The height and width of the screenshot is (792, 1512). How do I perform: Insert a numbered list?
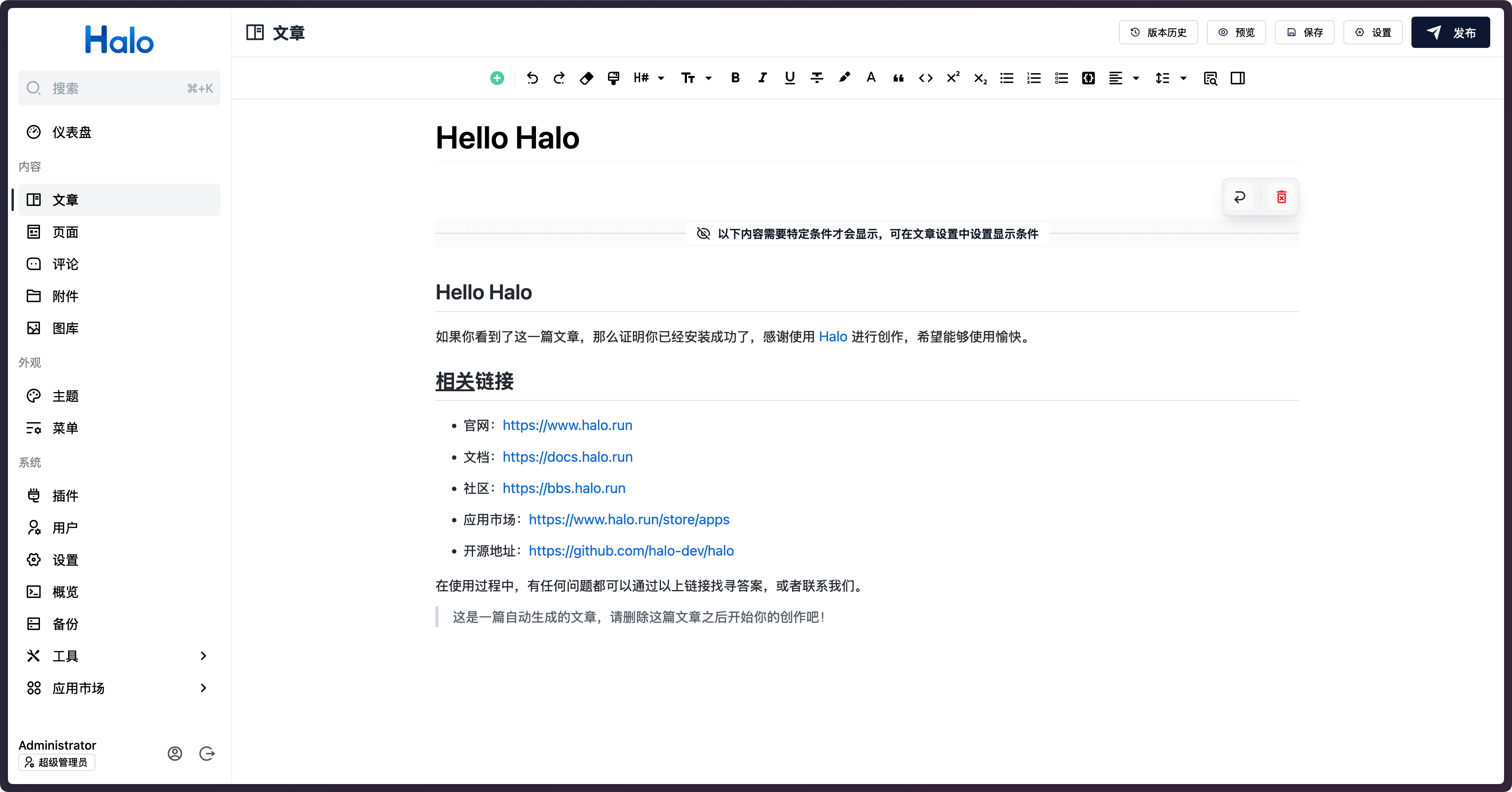pyautogui.click(x=1033, y=78)
